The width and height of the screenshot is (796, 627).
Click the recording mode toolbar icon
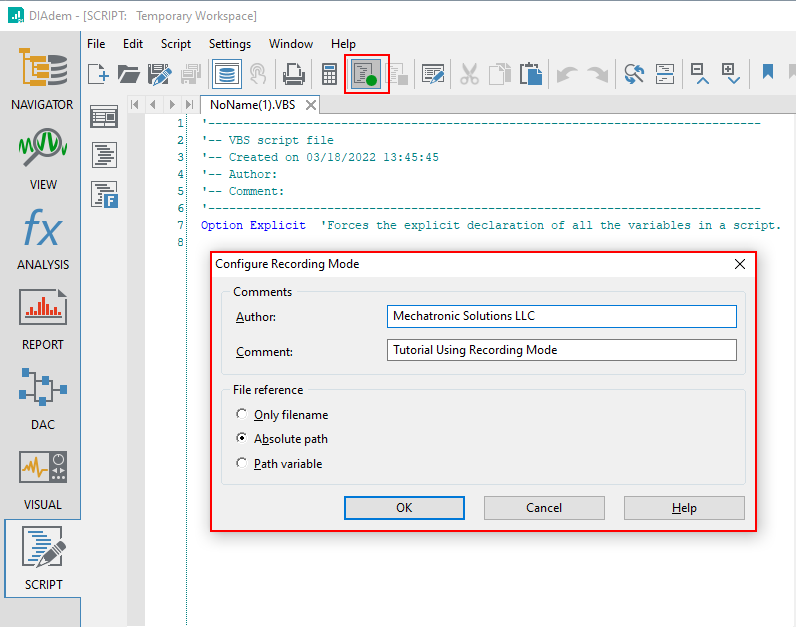click(366, 73)
